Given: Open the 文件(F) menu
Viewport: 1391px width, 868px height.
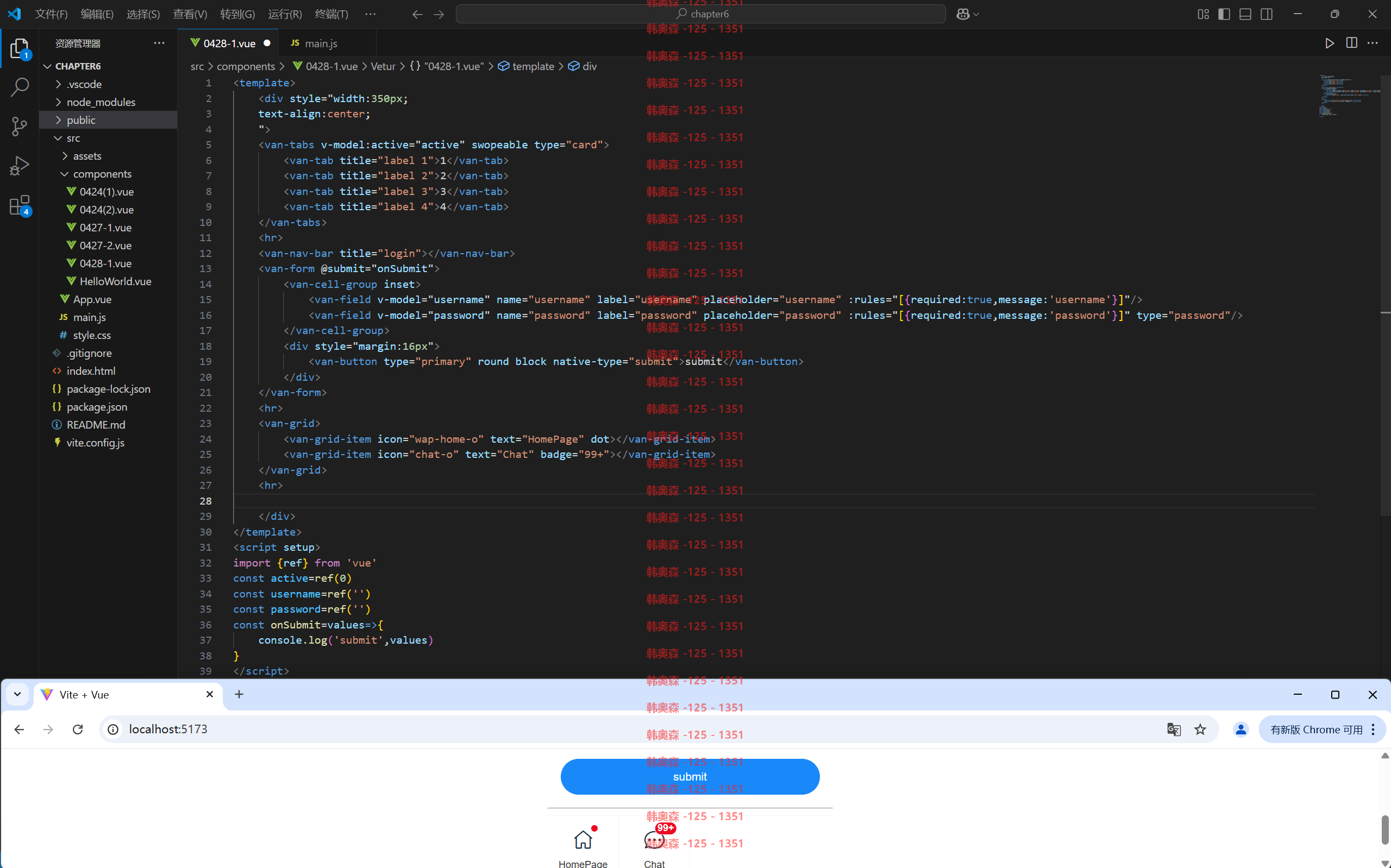Looking at the screenshot, I should [51, 14].
